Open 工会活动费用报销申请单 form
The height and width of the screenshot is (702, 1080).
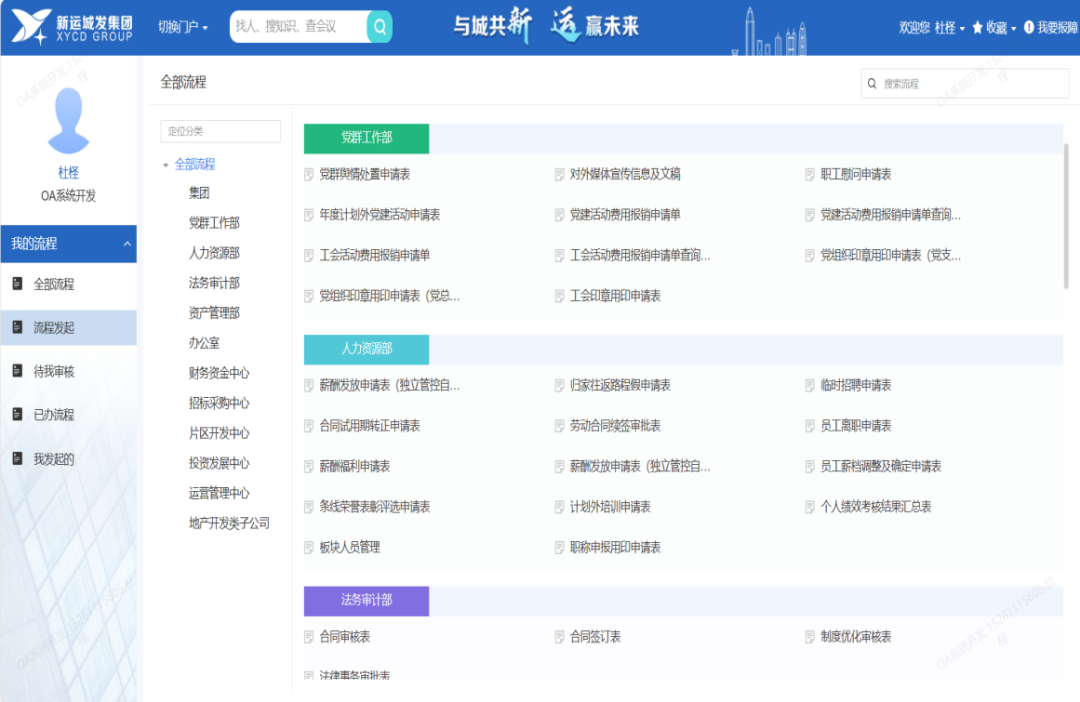point(374,256)
